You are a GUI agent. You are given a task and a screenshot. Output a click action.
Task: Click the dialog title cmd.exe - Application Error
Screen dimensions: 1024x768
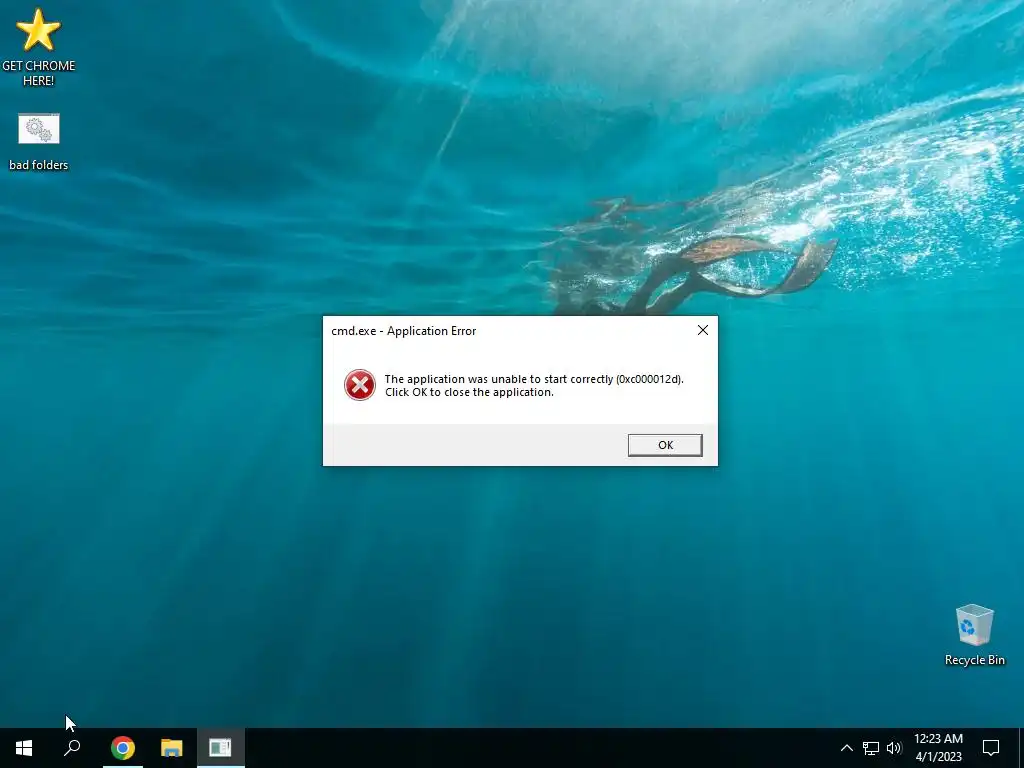pyautogui.click(x=404, y=331)
